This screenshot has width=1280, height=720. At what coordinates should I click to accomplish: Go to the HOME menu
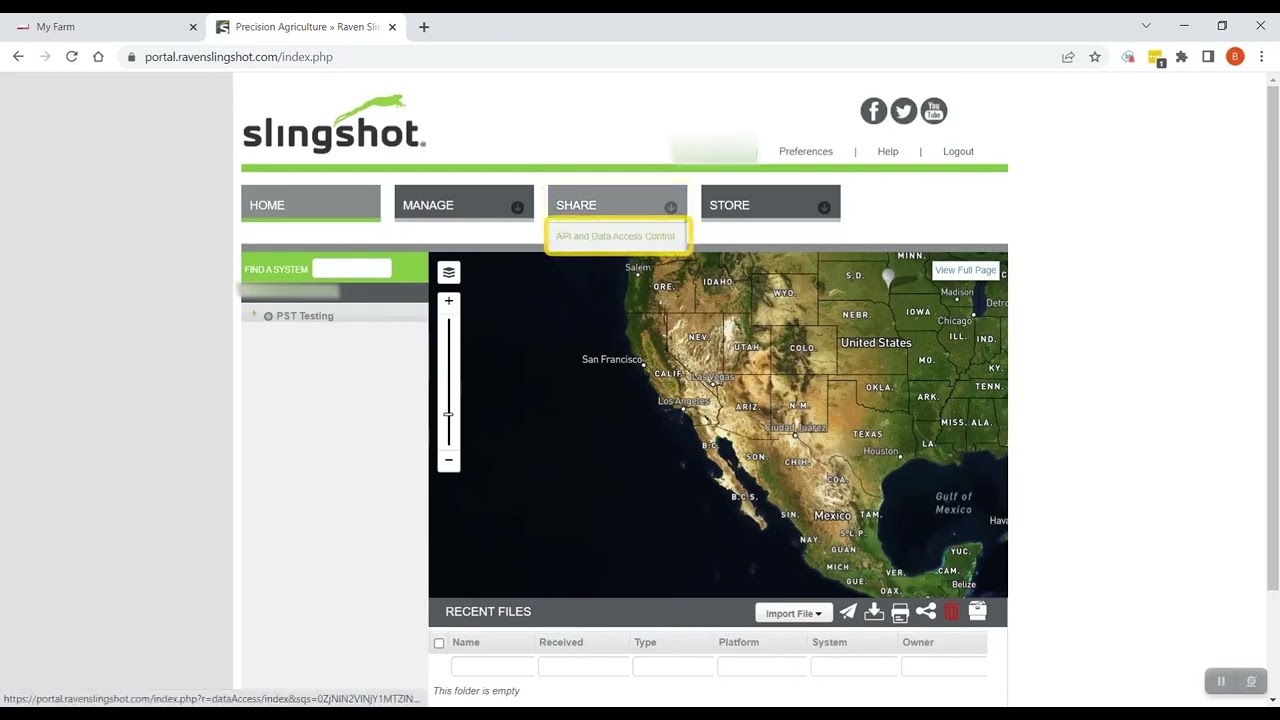tap(311, 203)
